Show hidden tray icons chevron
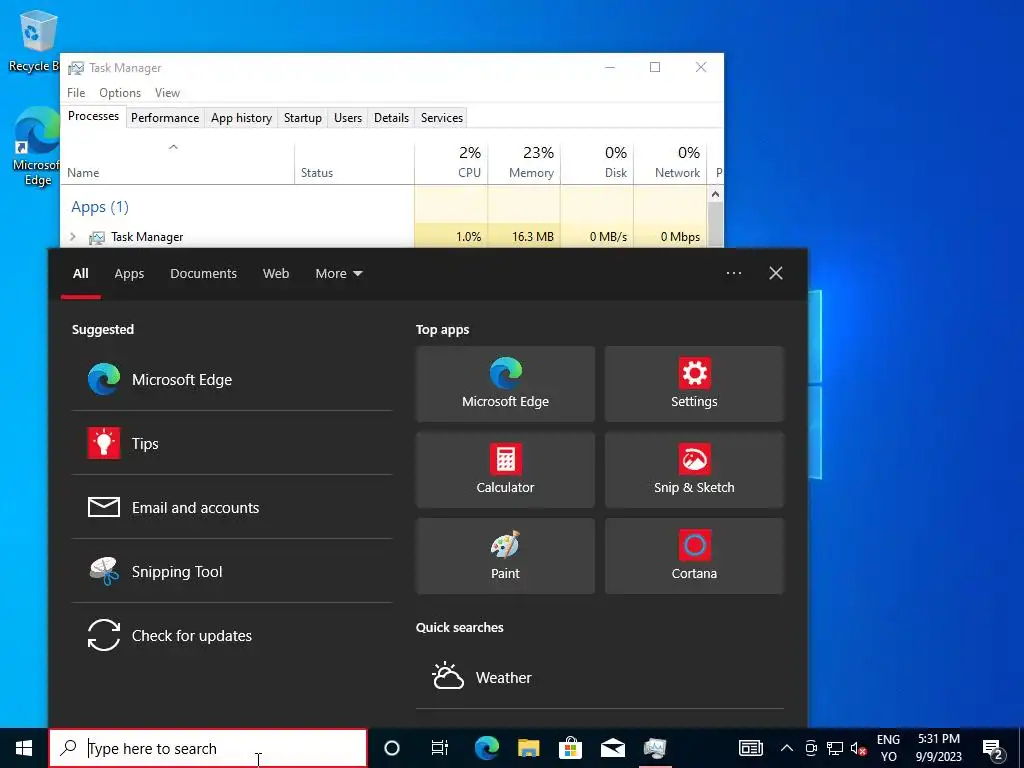The height and width of the screenshot is (768, 1024). pyautogui.click(x=787, y=748)
